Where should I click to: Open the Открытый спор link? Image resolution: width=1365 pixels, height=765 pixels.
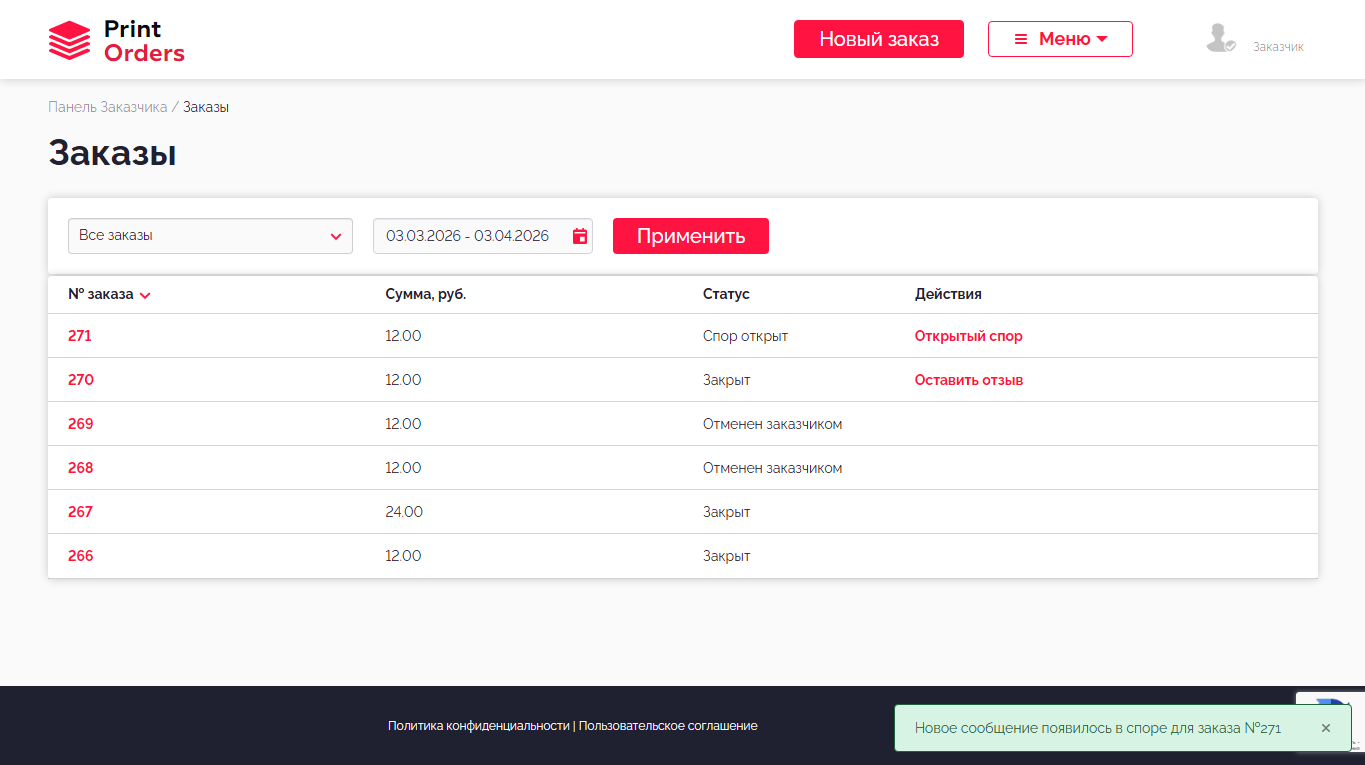[968, 336]
